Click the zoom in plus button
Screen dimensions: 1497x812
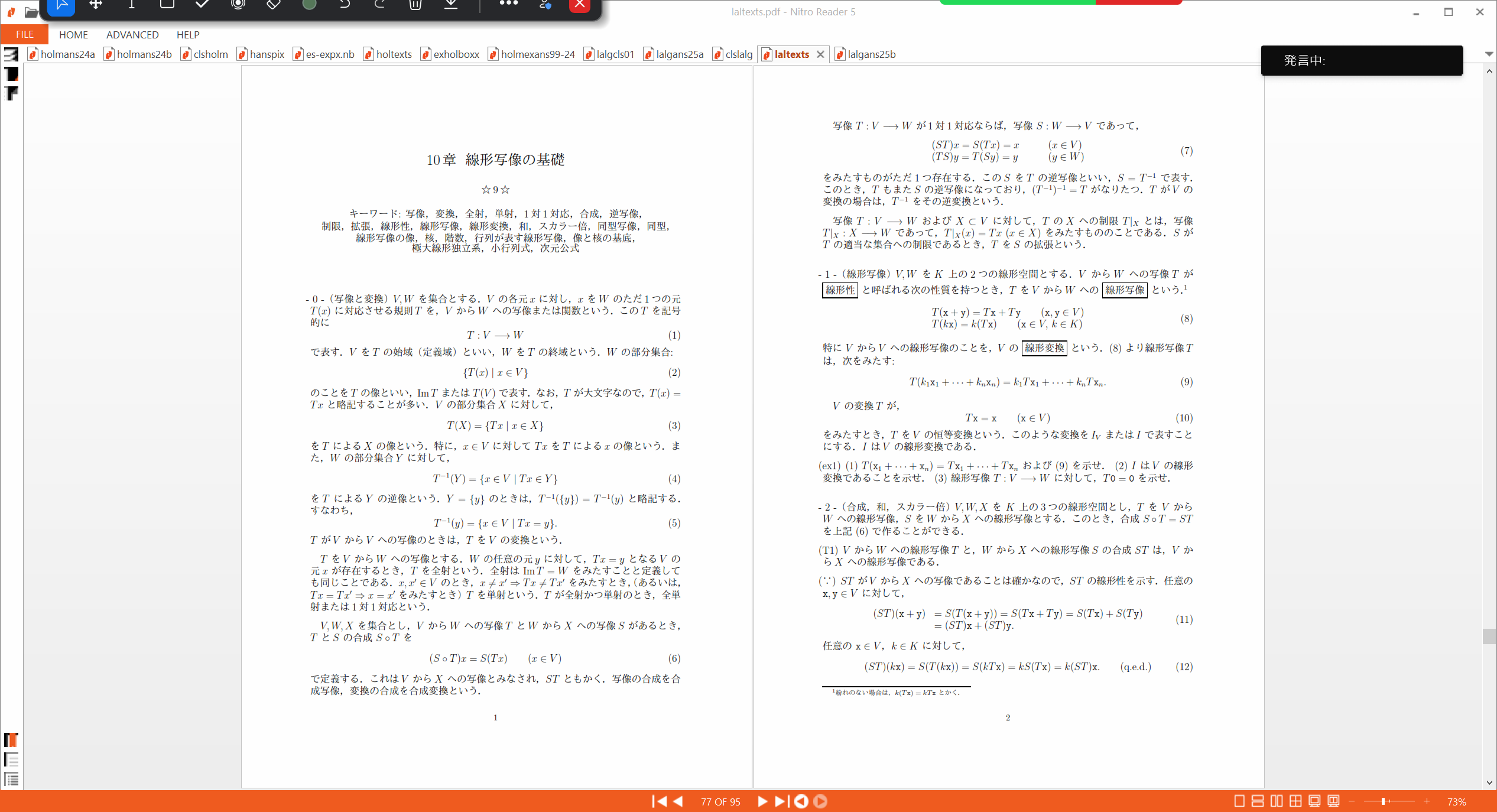coord(1427,801)
